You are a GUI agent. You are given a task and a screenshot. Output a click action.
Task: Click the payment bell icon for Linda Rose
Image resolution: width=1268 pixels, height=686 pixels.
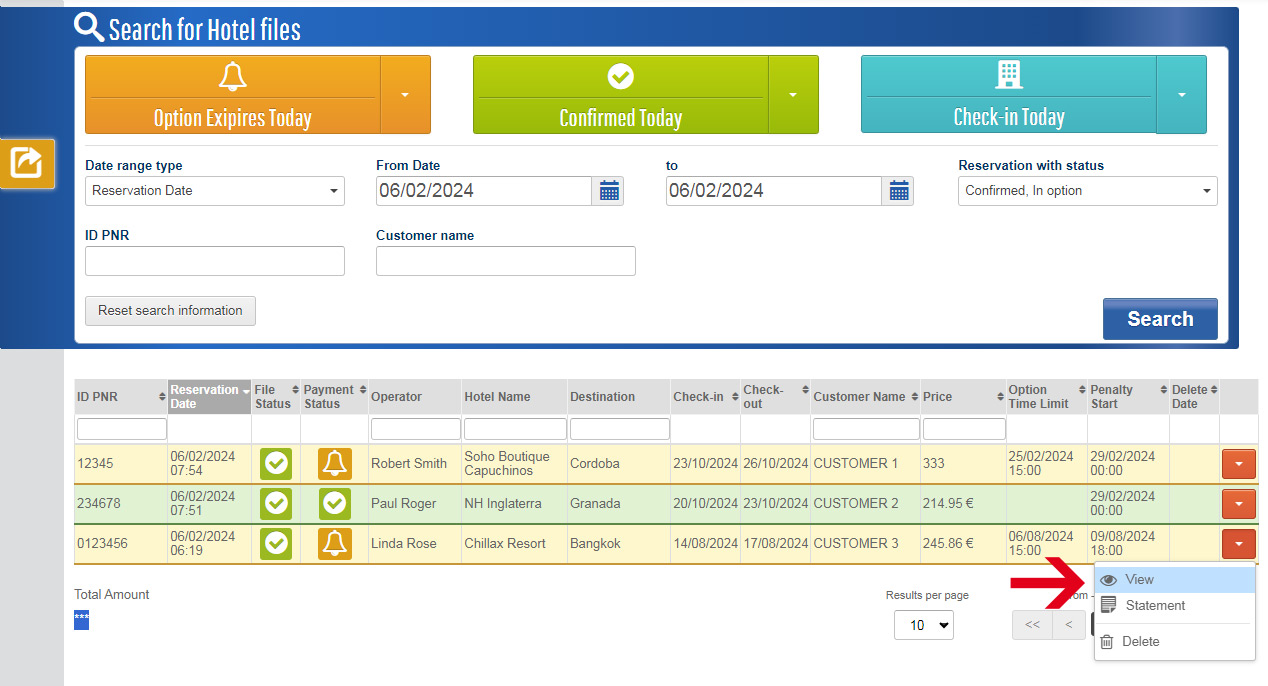335,544
